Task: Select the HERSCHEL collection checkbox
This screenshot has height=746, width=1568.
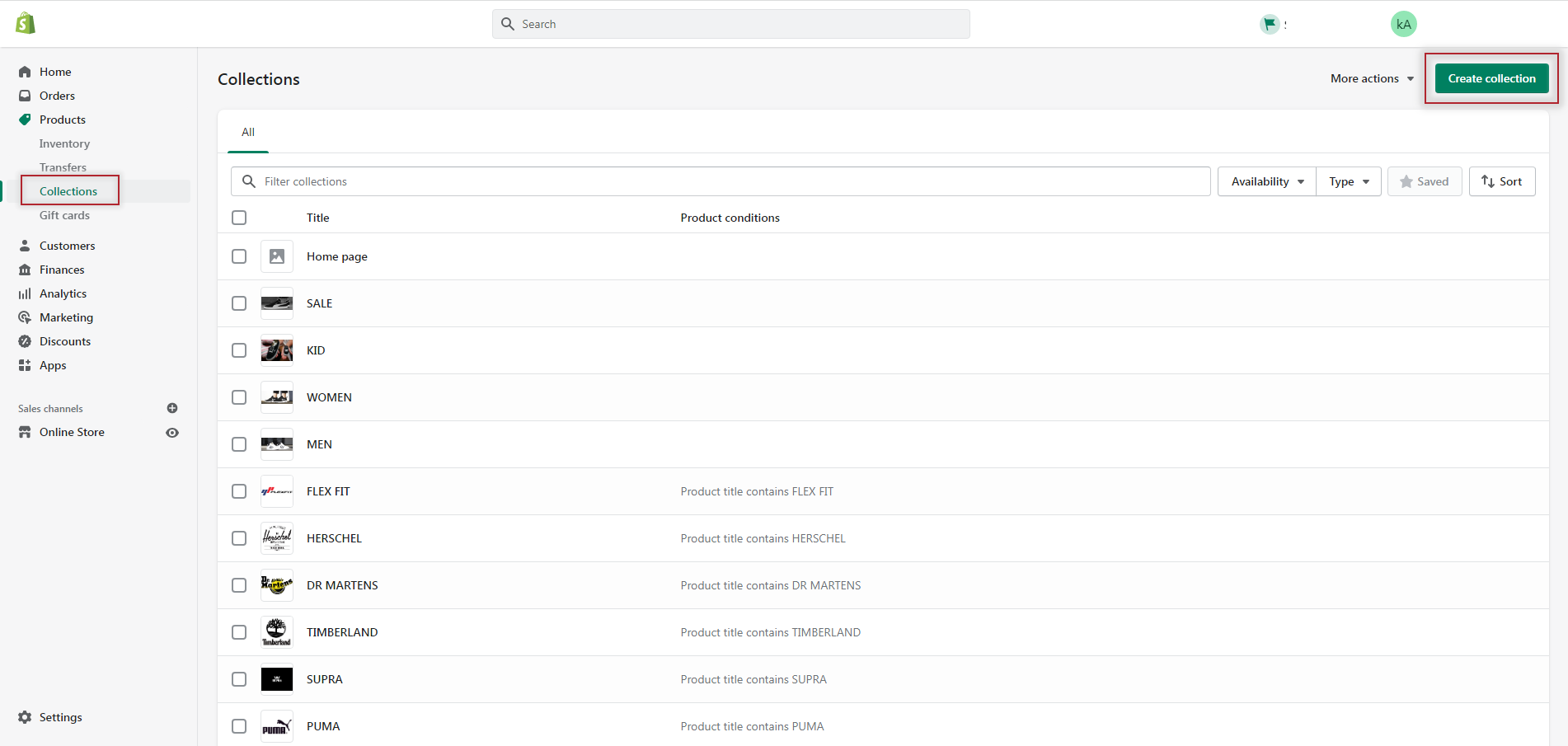Action: (x=239, y=538)
